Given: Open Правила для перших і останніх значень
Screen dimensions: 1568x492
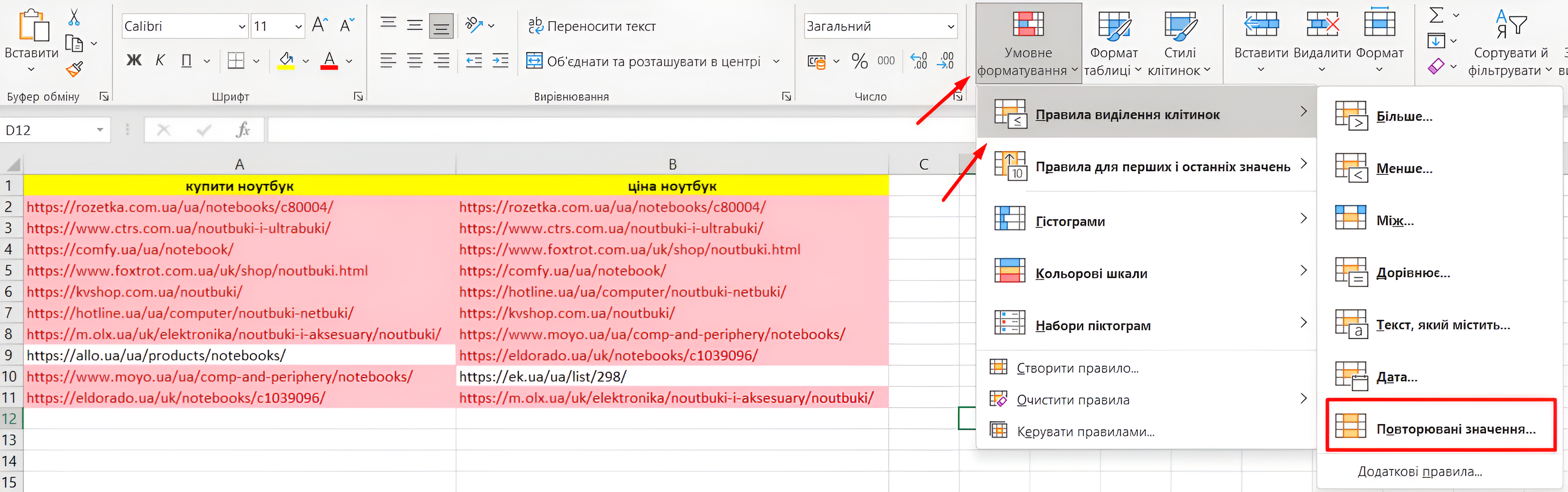Looking at the screenshot, I should coord(1147,165).
